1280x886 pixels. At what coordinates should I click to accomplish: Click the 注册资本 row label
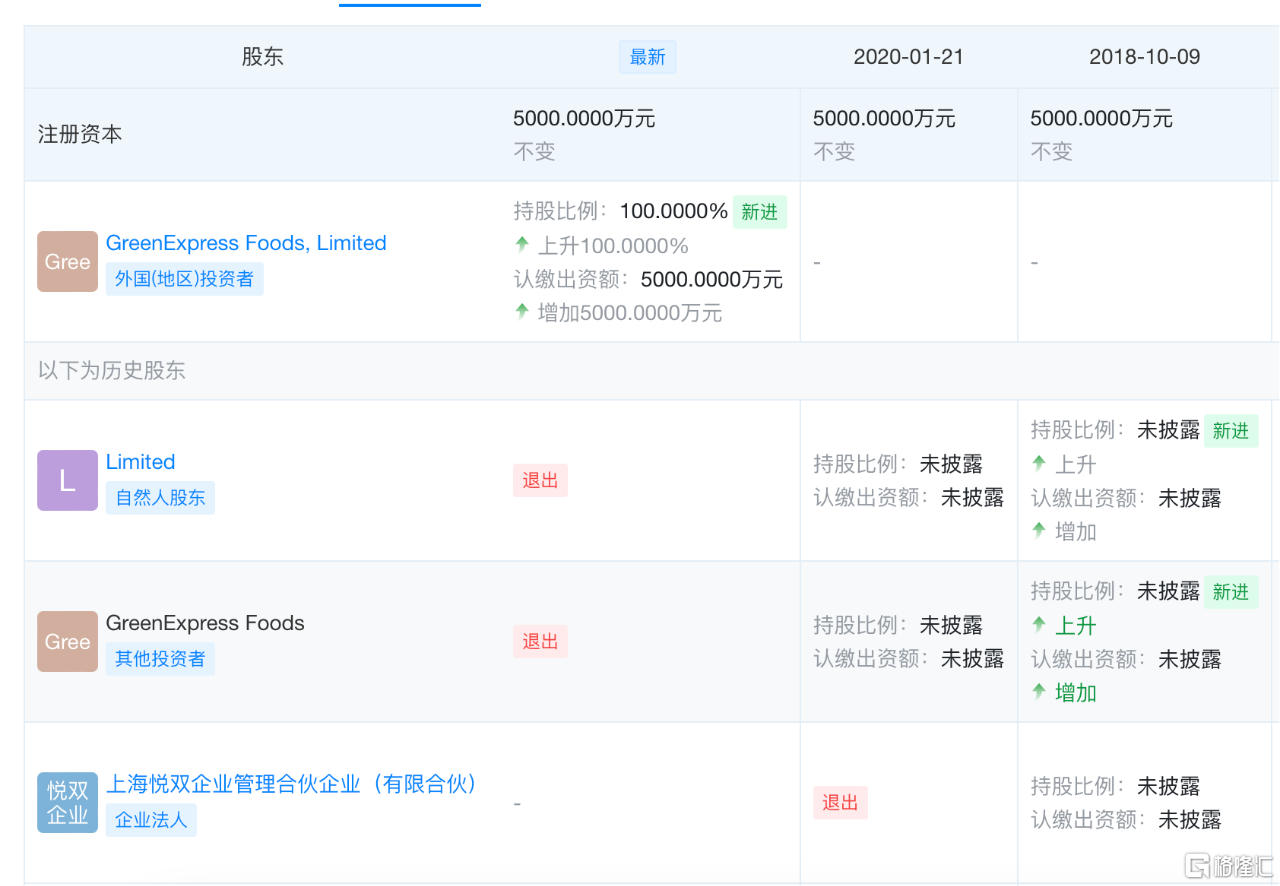(x=80, y=134)
